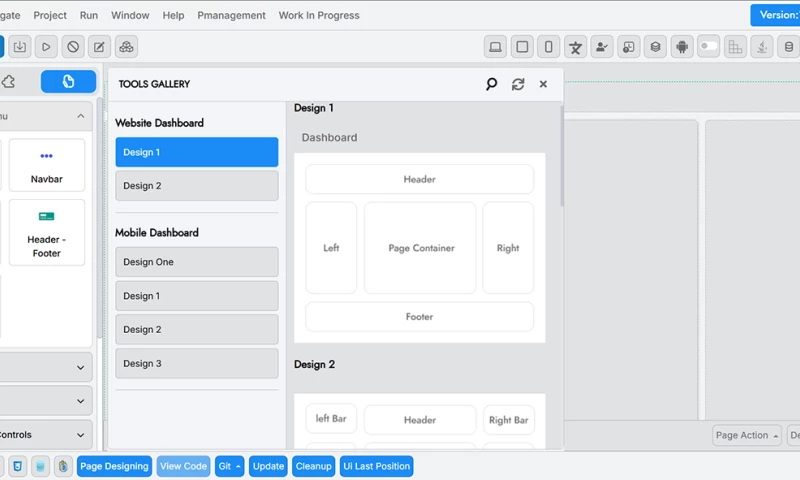The height and width of the screenshot is (480, 800).
Task: Open the Page Action dropdown
Action: pos(747,436)
